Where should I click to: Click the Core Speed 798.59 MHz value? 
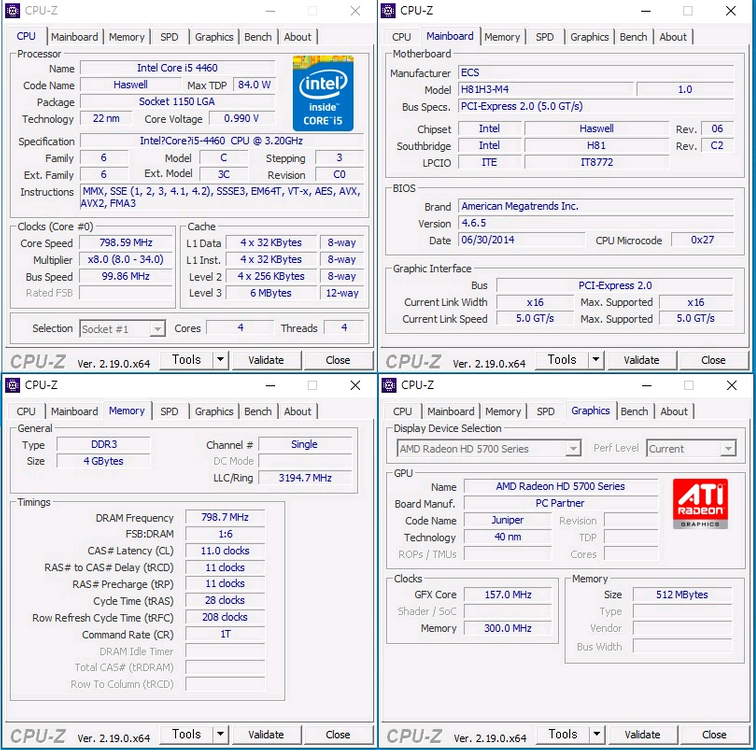click(126, 242)
